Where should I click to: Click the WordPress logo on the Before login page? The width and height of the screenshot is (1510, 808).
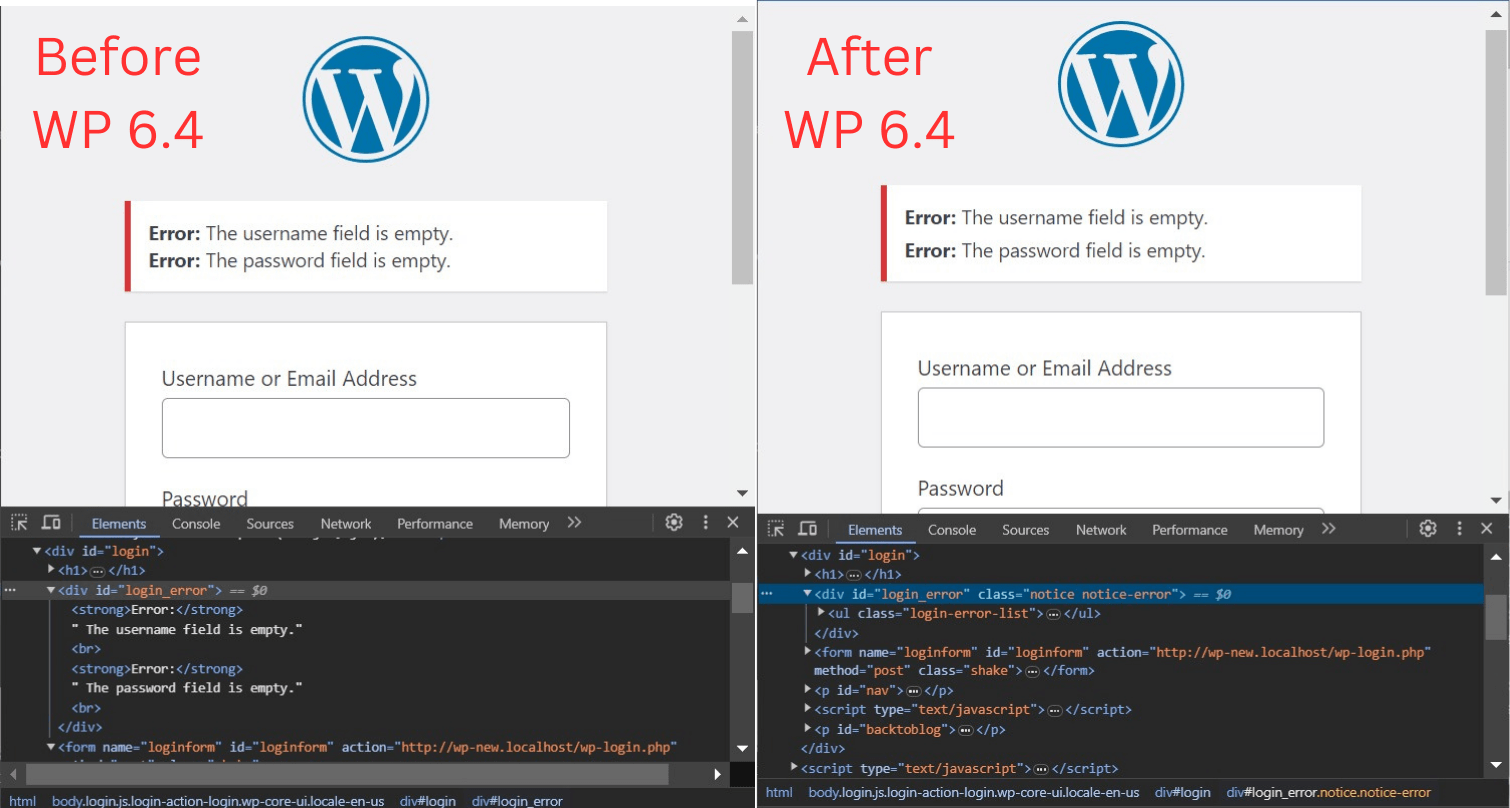[x=366, y=99]
